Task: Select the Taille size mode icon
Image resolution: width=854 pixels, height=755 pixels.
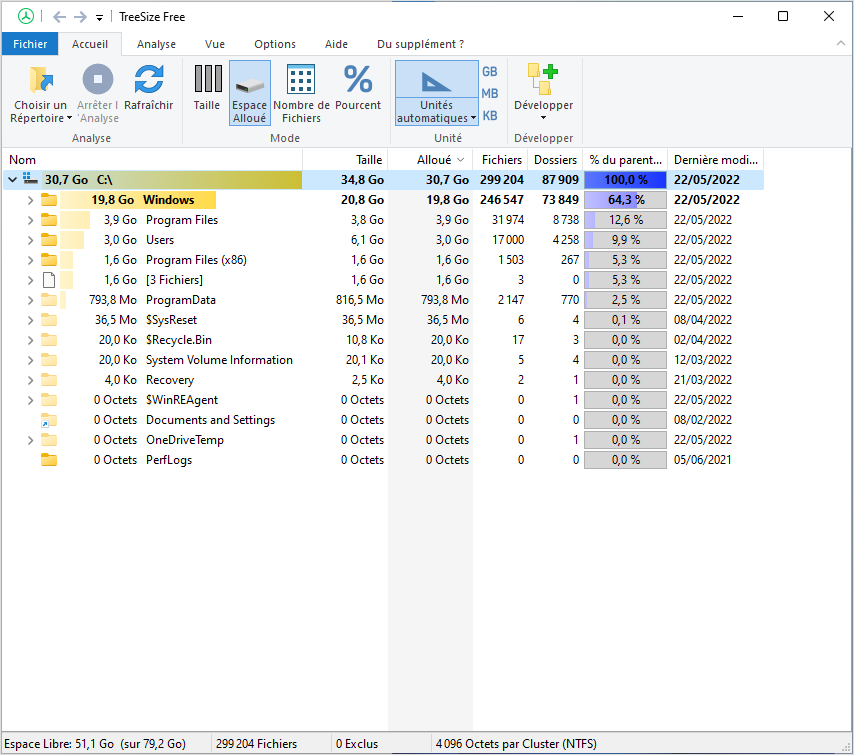Action: pos(208,78)
